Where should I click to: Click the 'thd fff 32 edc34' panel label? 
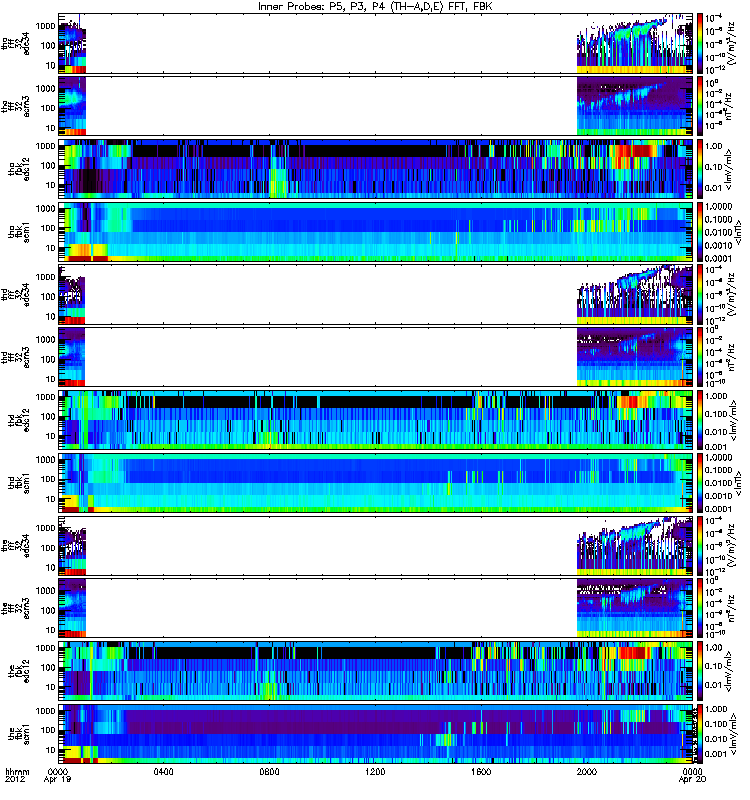coord(16,295)
